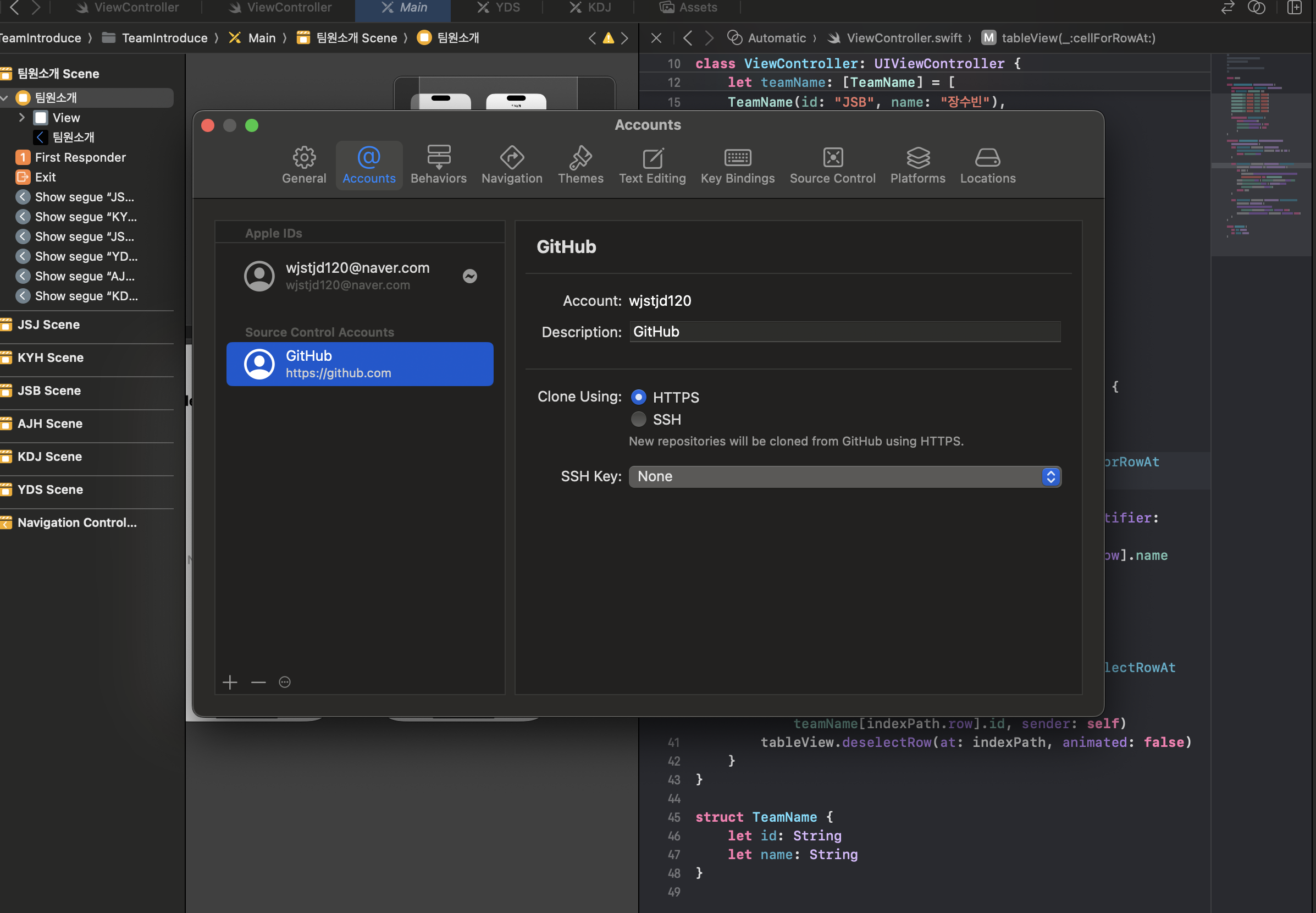Expand the View item in the outline
This screenshot has height=913, width=1316.
(x=22, y=117)
